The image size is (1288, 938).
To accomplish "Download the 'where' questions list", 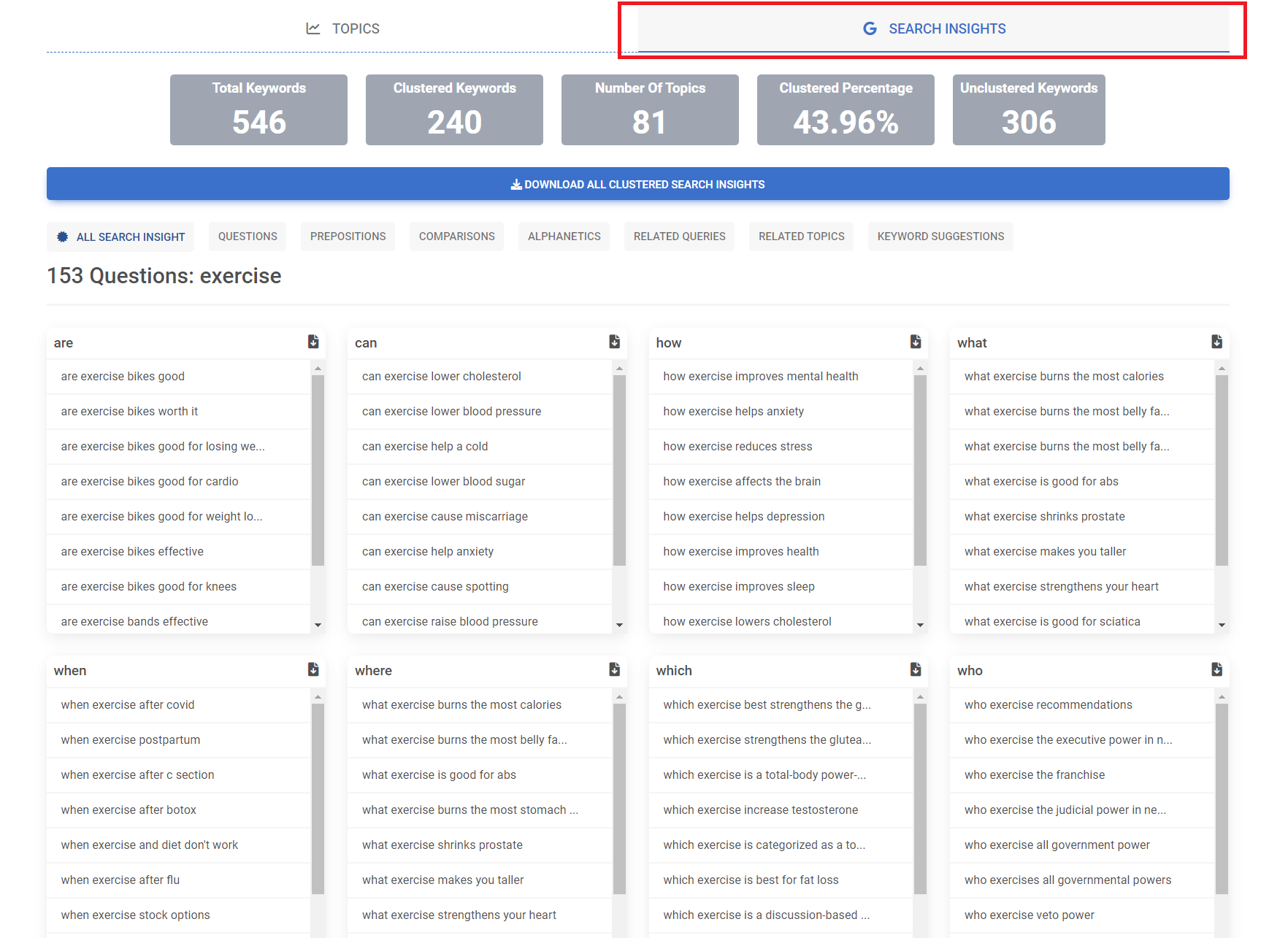I will (x=615, y=669).
